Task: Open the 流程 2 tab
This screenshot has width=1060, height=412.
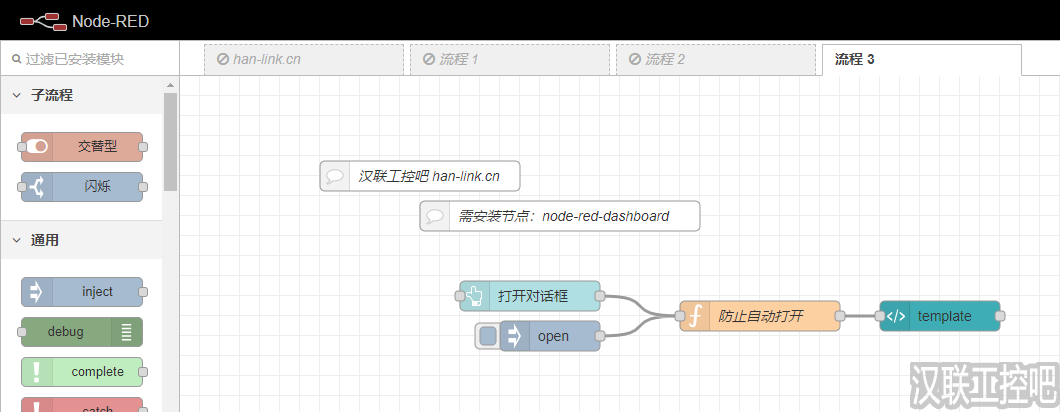Action: (715, 59)
